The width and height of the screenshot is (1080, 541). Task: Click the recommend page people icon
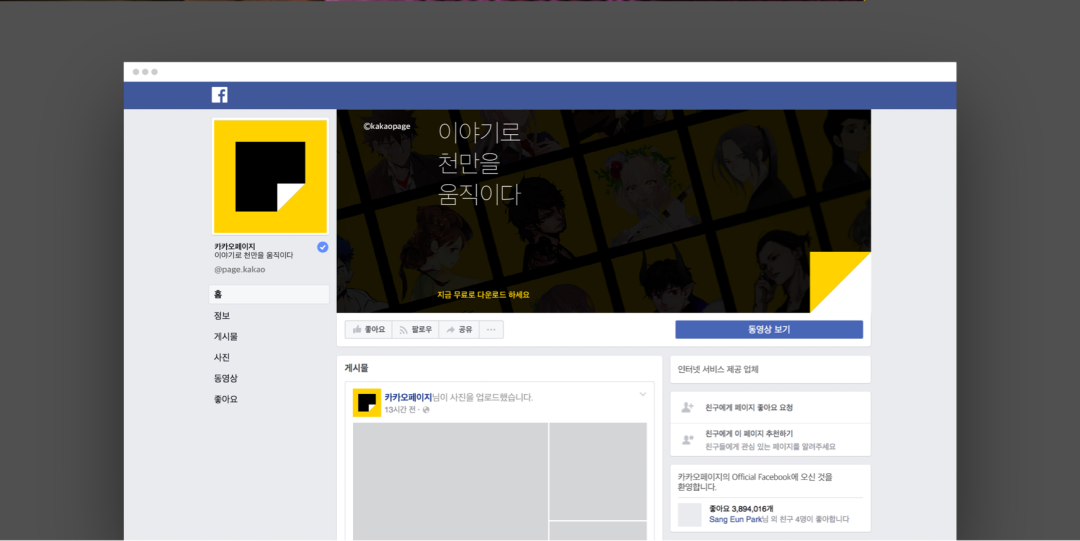[687, 440]
